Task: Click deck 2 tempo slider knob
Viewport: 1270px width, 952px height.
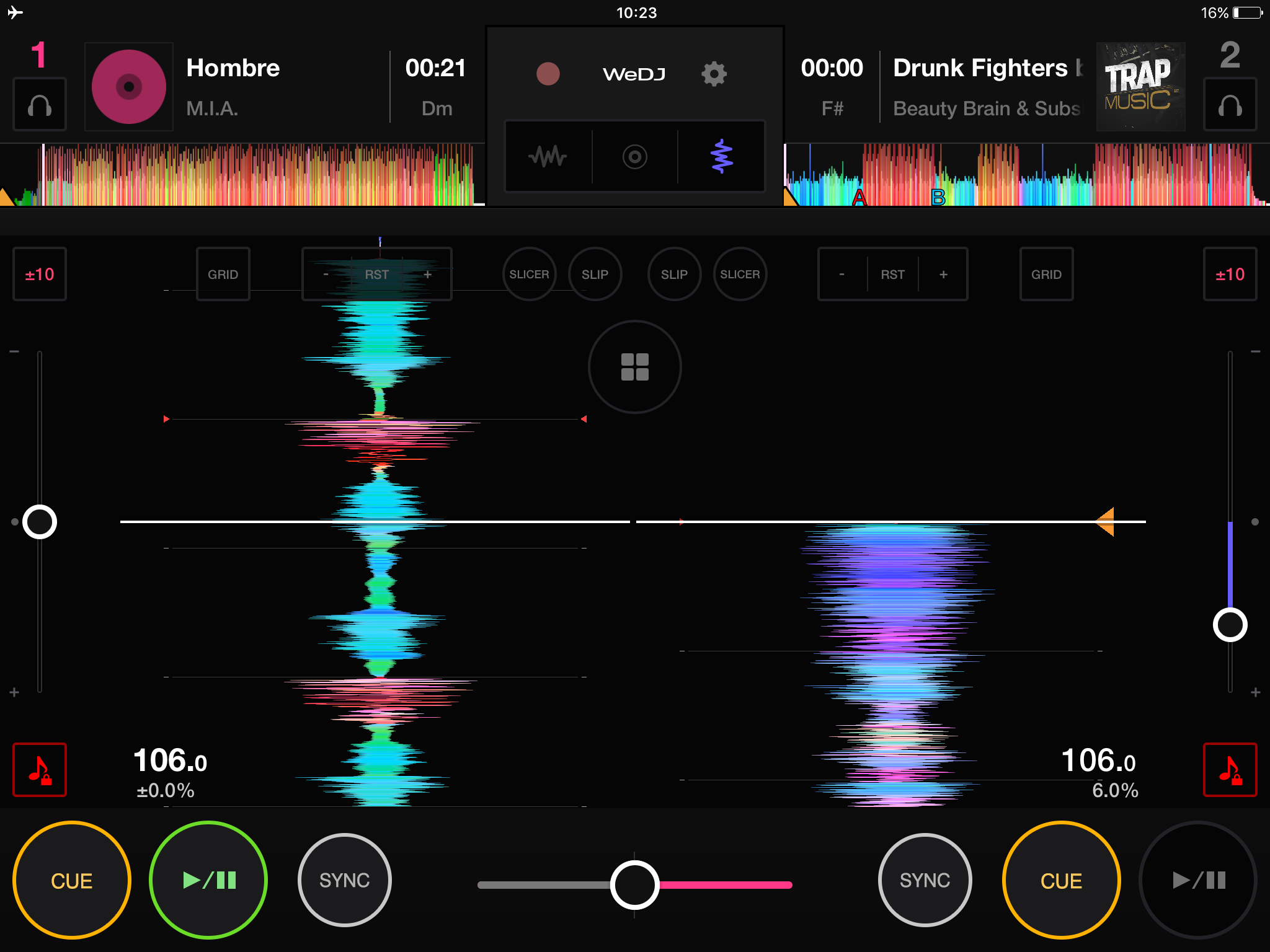Action: coord(1230,625)
